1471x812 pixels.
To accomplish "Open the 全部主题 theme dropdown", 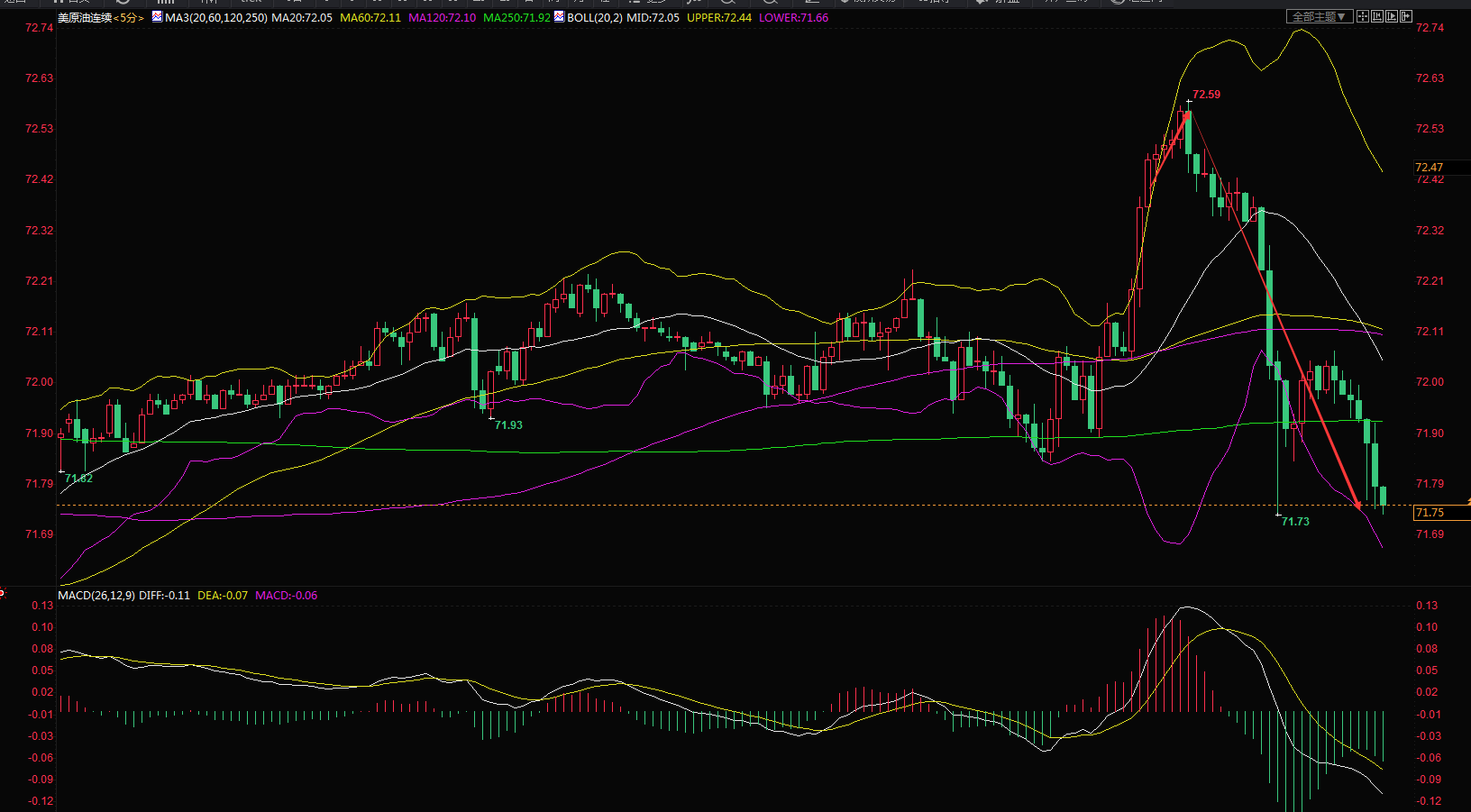I will tap(1320, 16).
